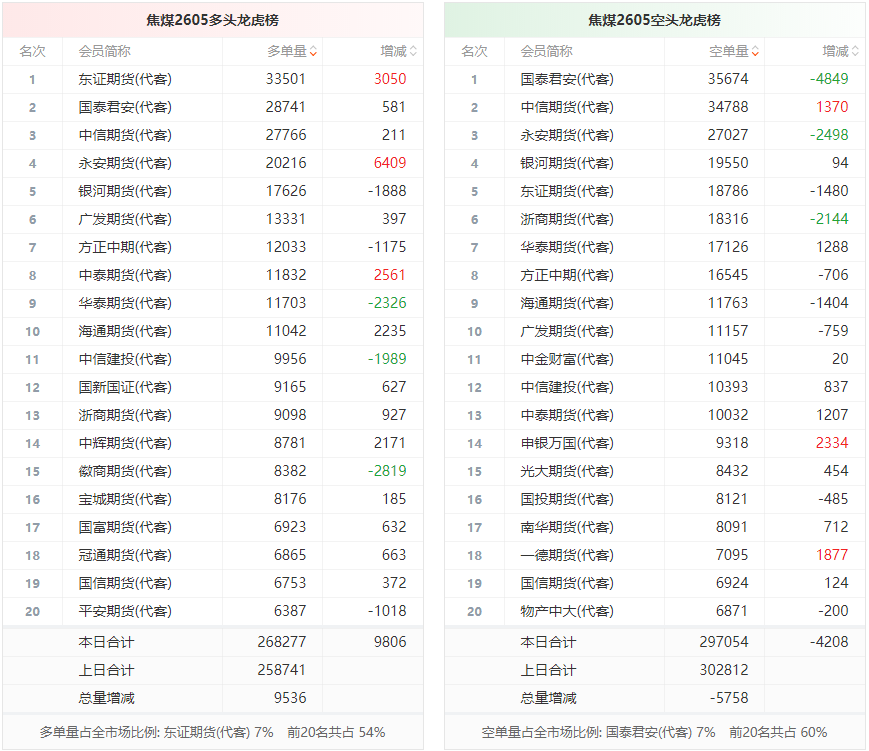Click 本日合计 label in long table
The height and width of the screenshot is (751, 869).
pos(106,642)
